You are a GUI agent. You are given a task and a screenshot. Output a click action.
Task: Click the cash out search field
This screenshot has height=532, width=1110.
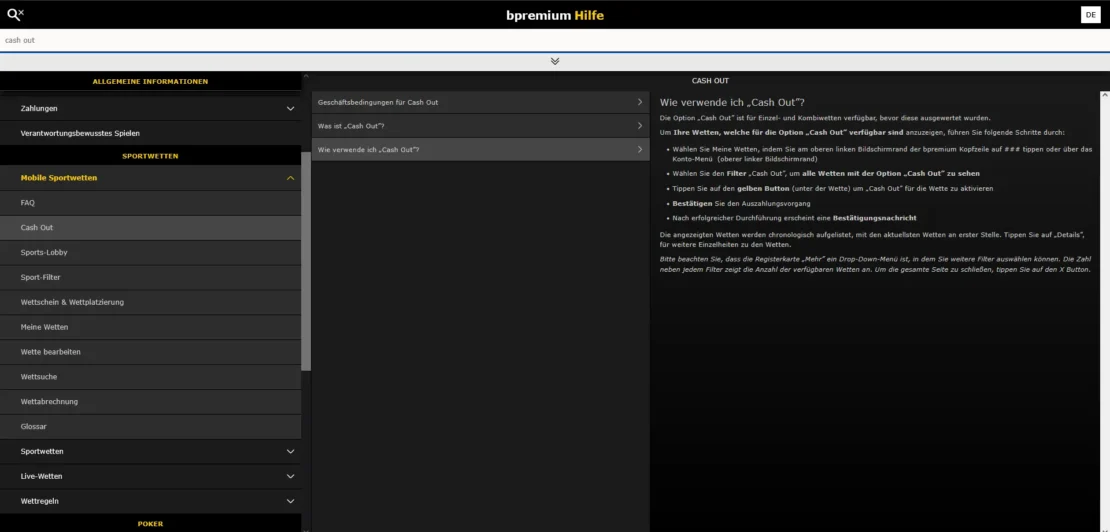(x=555, y=40)
